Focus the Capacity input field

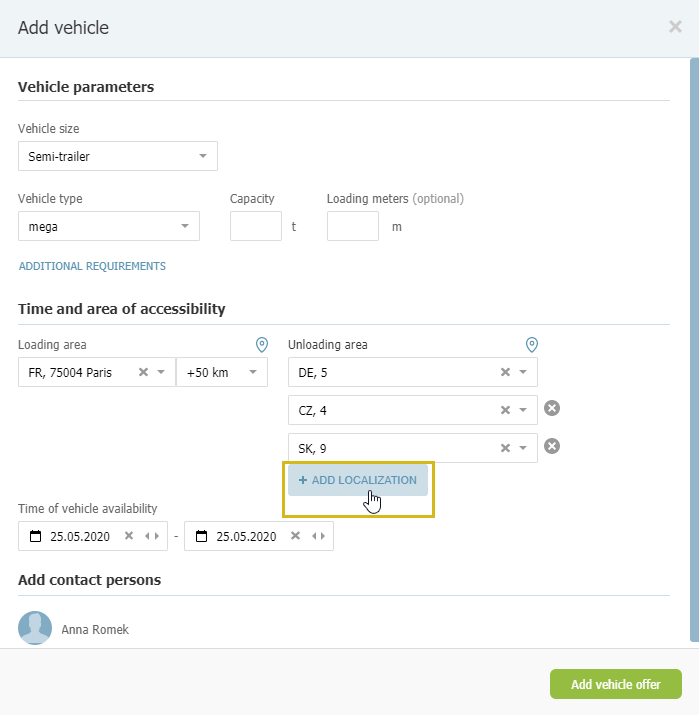coord(256,226)
